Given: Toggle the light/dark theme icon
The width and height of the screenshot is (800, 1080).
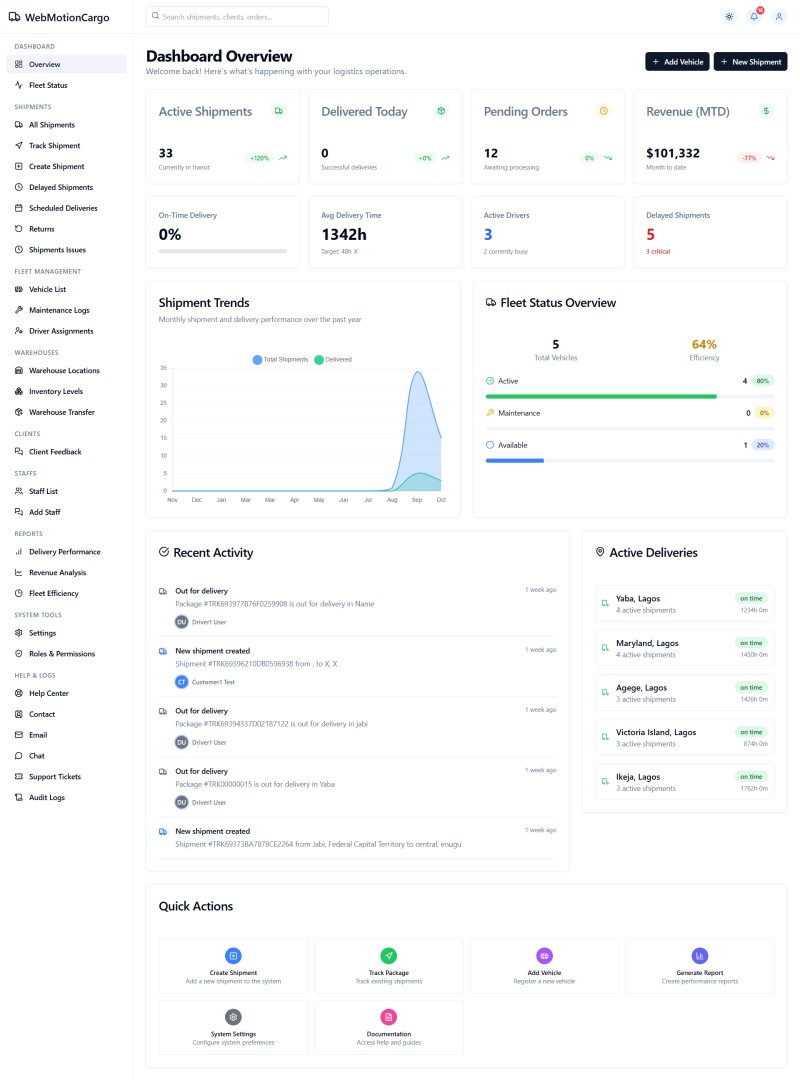Looking at the screenshot, I should coord(728,16).
